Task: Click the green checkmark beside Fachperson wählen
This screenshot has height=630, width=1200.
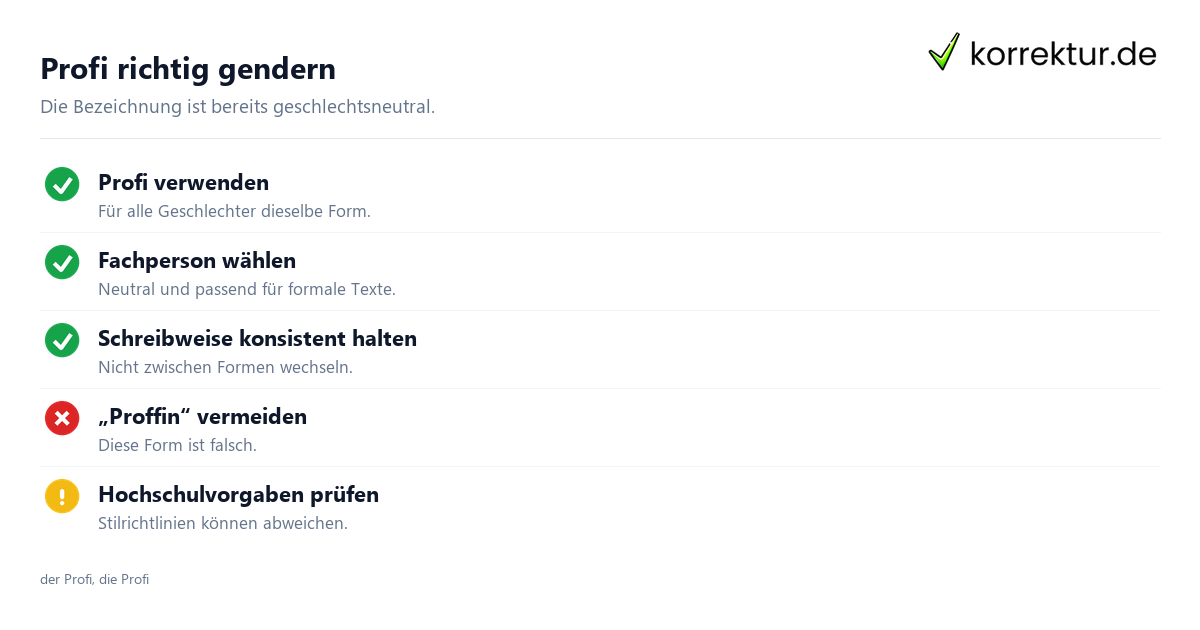Action: pyautogui.click(x=62, y=262)
